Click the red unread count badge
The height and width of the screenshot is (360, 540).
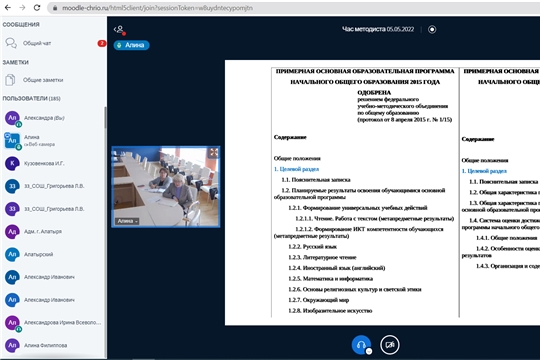(x=102, y=43)
